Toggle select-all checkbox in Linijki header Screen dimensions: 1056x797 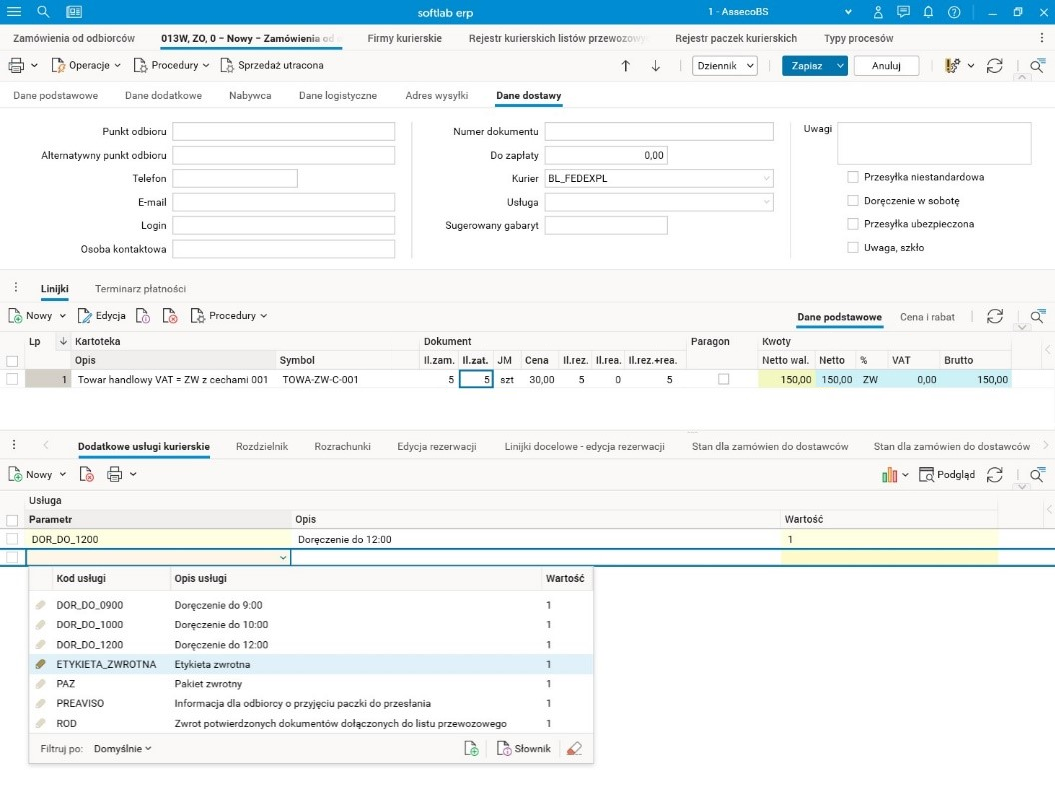(12, 361)
